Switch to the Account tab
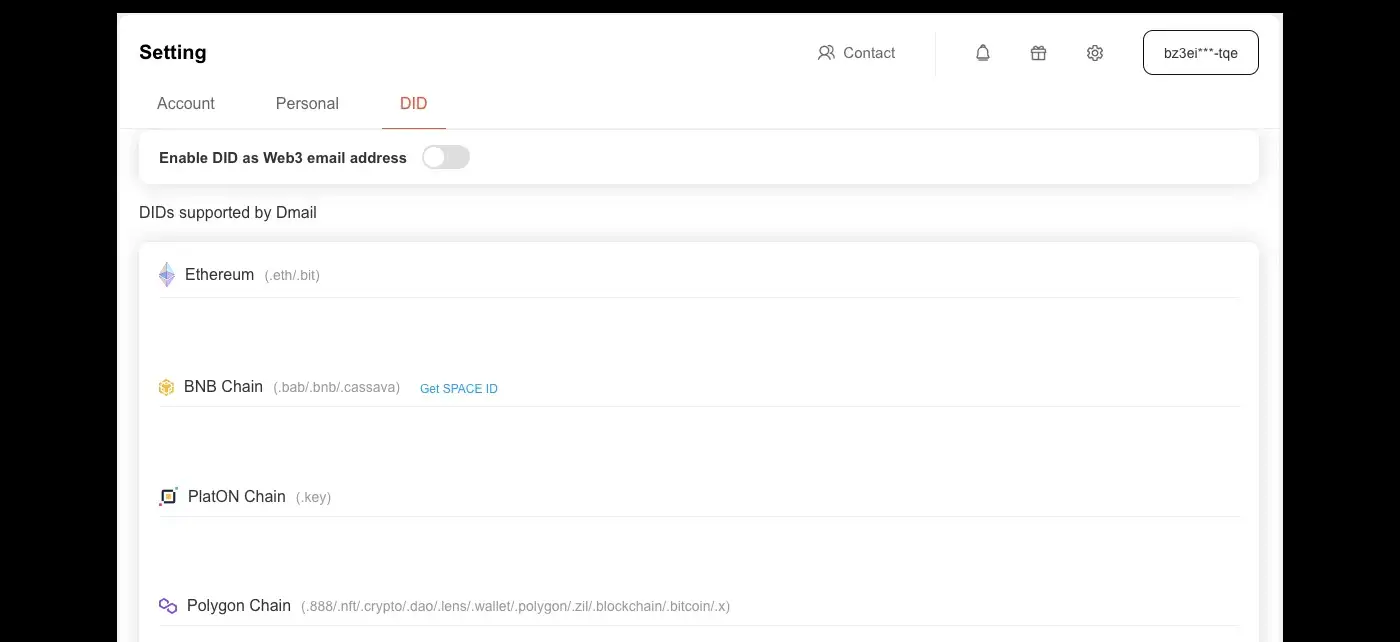The height and width of the screenshot is (642, 1400). [x=186, y=104]
